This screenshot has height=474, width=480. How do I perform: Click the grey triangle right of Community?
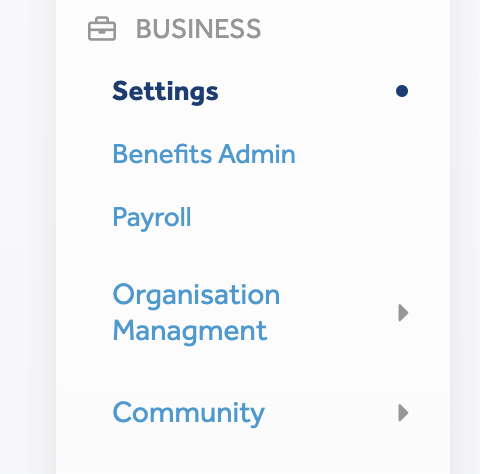pyautogui.click(x=403, y=413)
